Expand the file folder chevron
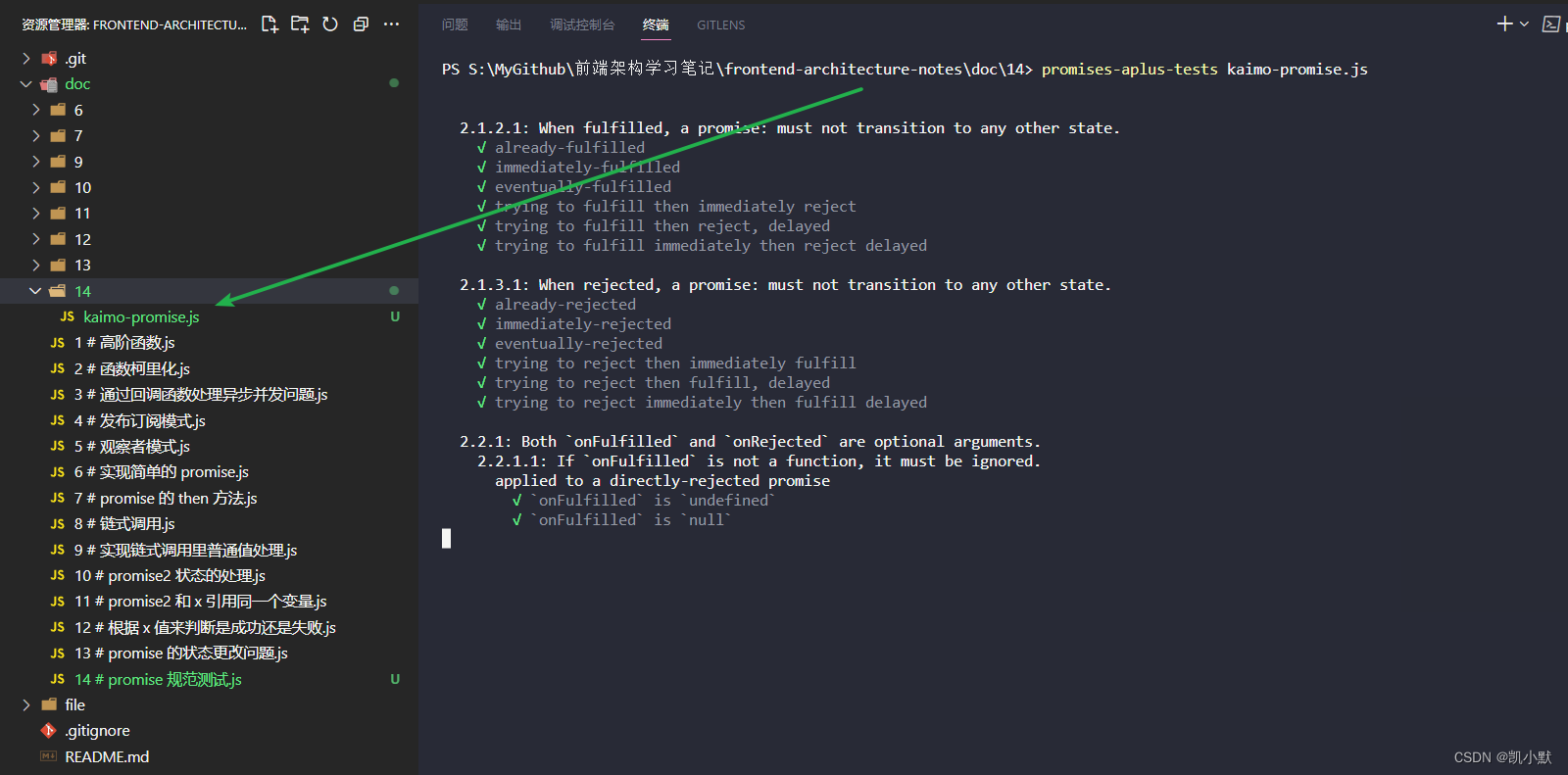 [x=26, y=705]
